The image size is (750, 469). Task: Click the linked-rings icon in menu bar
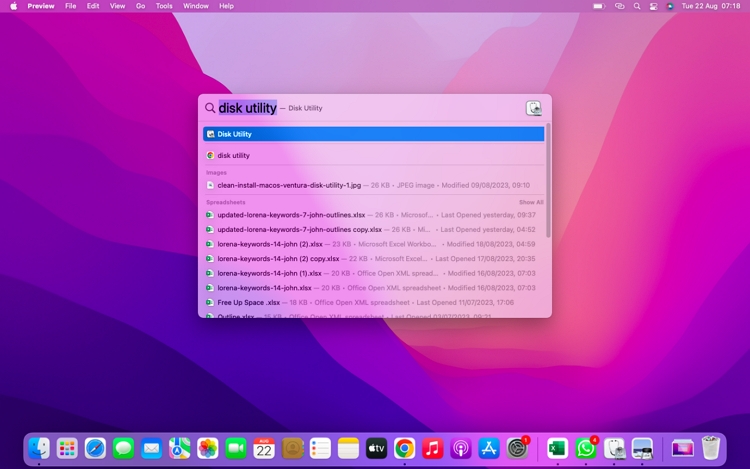(619, 6)
